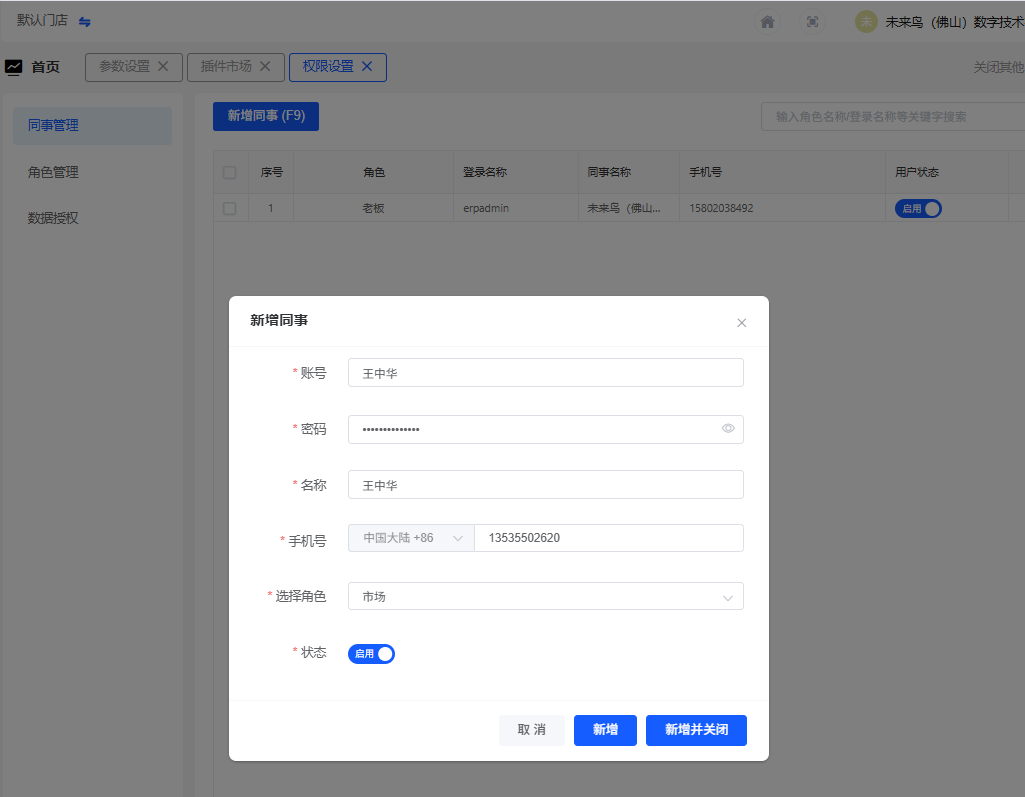Open the 选择角色 dropdown
The image size is (1025, 797).
[545, 596]
